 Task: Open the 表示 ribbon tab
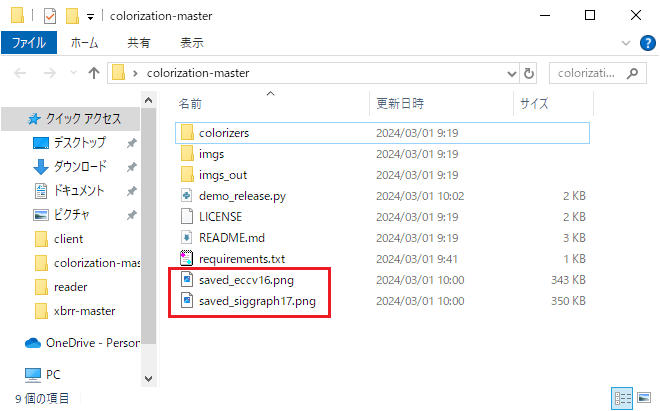192,43
